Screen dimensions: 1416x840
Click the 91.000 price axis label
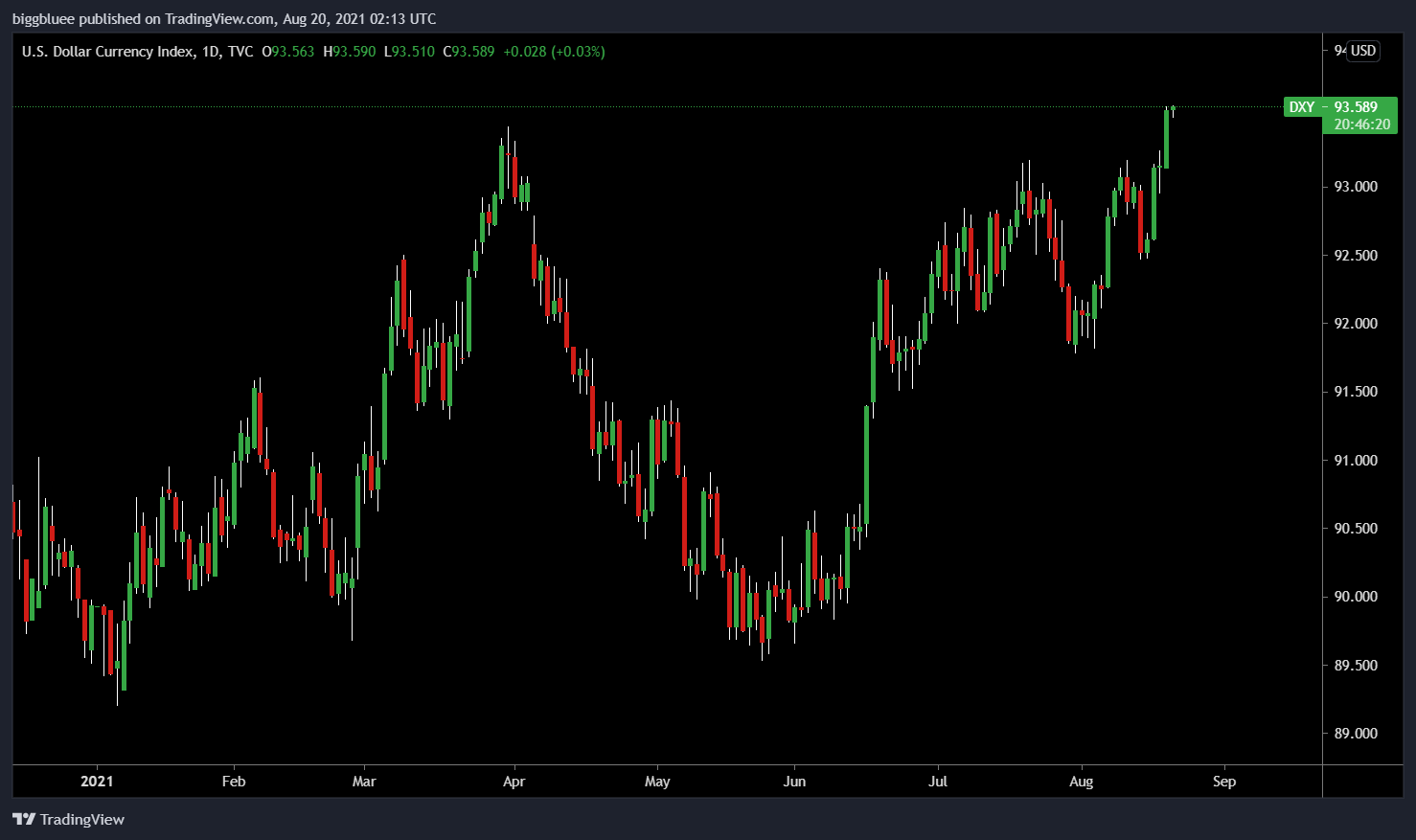[x=1356, y=461]
